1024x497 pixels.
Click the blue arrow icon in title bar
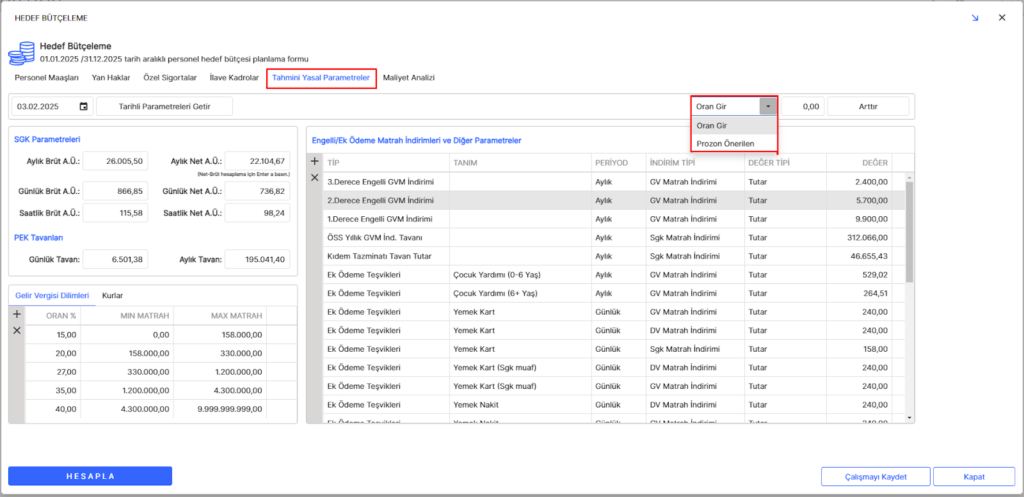(975, 18)
